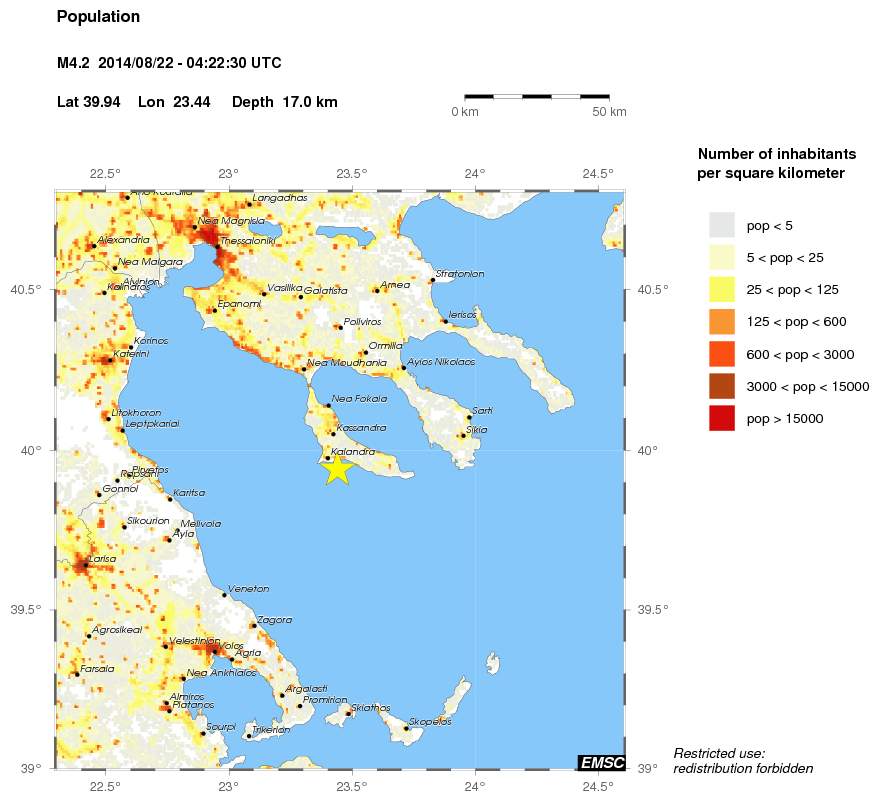Click the Trikerion town label
Image resolution: width=879 pixels, height=801 pixels.
pyautogui.click(x=271, y=730)
